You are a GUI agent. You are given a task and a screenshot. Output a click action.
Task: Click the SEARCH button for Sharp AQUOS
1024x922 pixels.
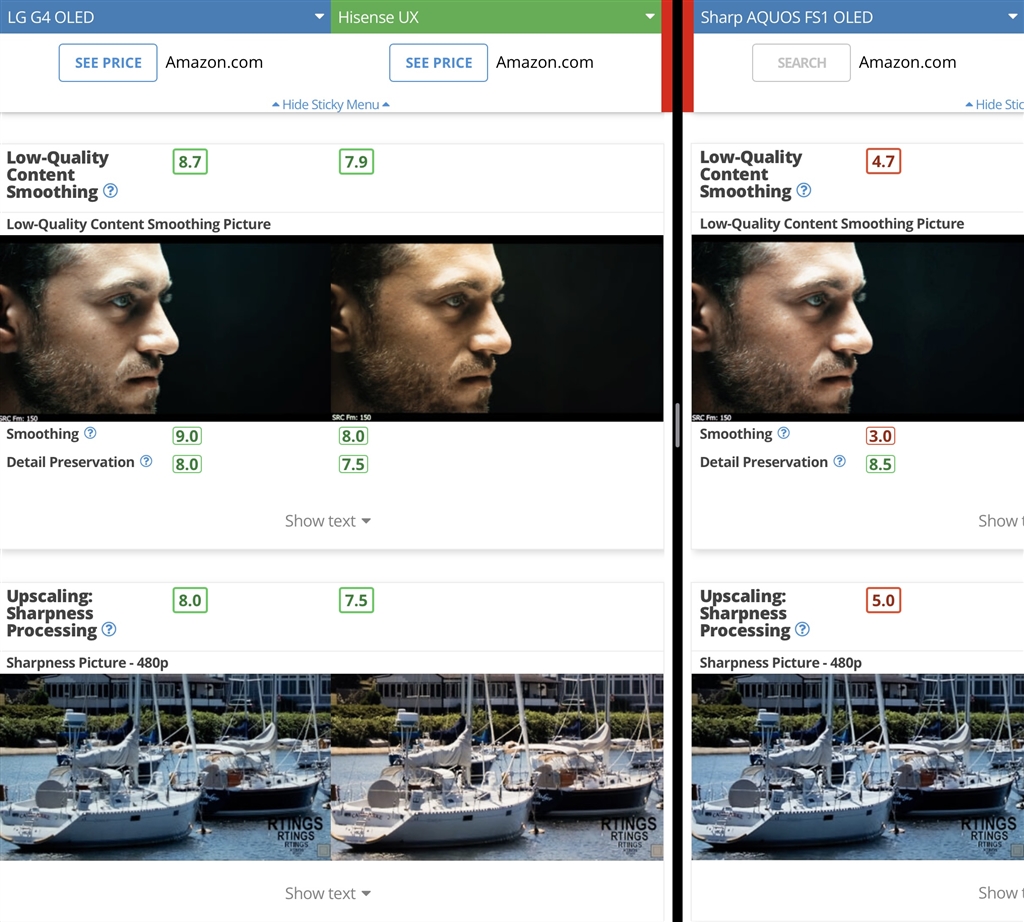(801, 63)
